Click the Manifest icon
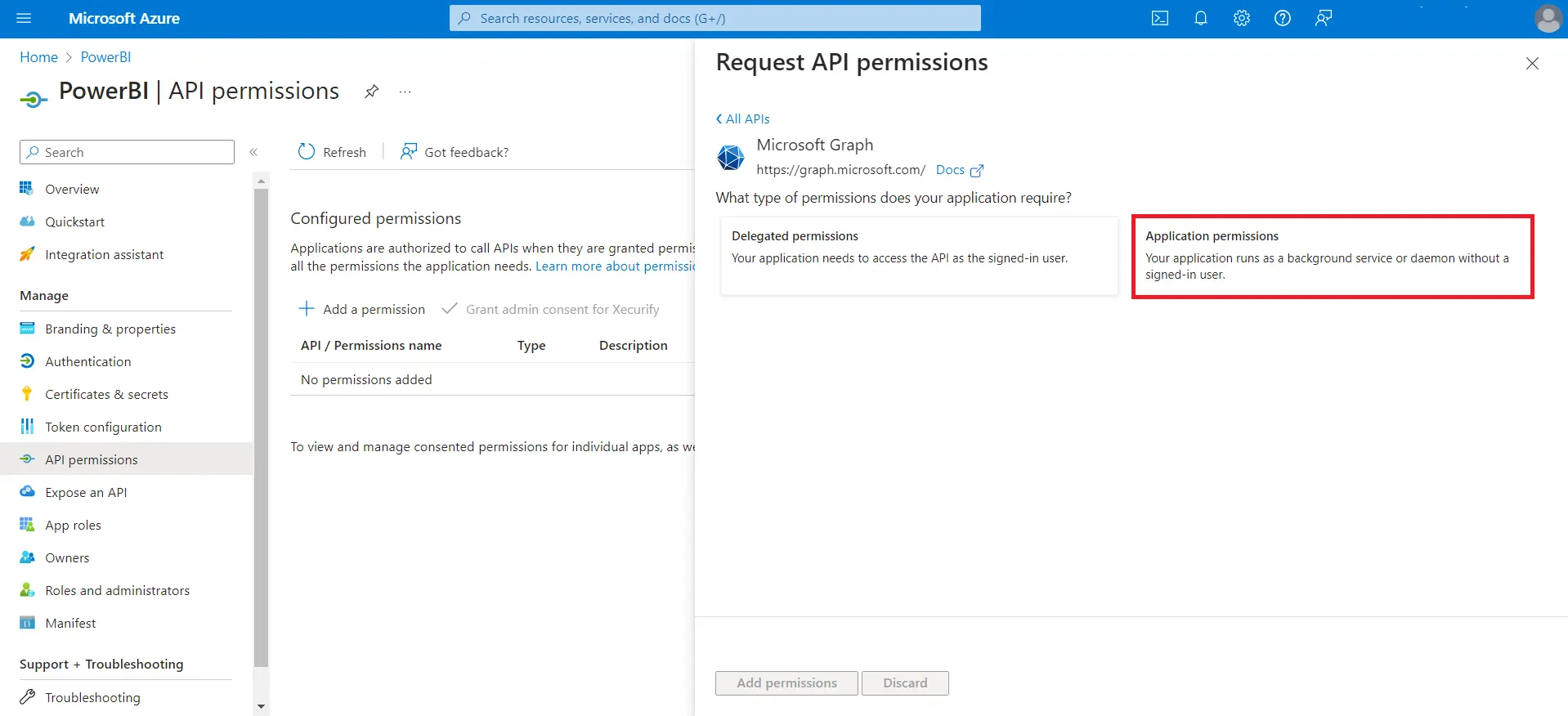This screenshot has width=1568, height=716. [x=27, y=623]
